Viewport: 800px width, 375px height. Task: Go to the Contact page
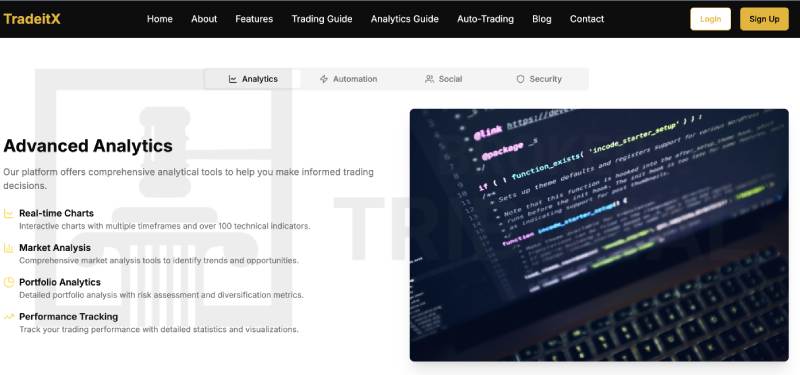point(587,19)
